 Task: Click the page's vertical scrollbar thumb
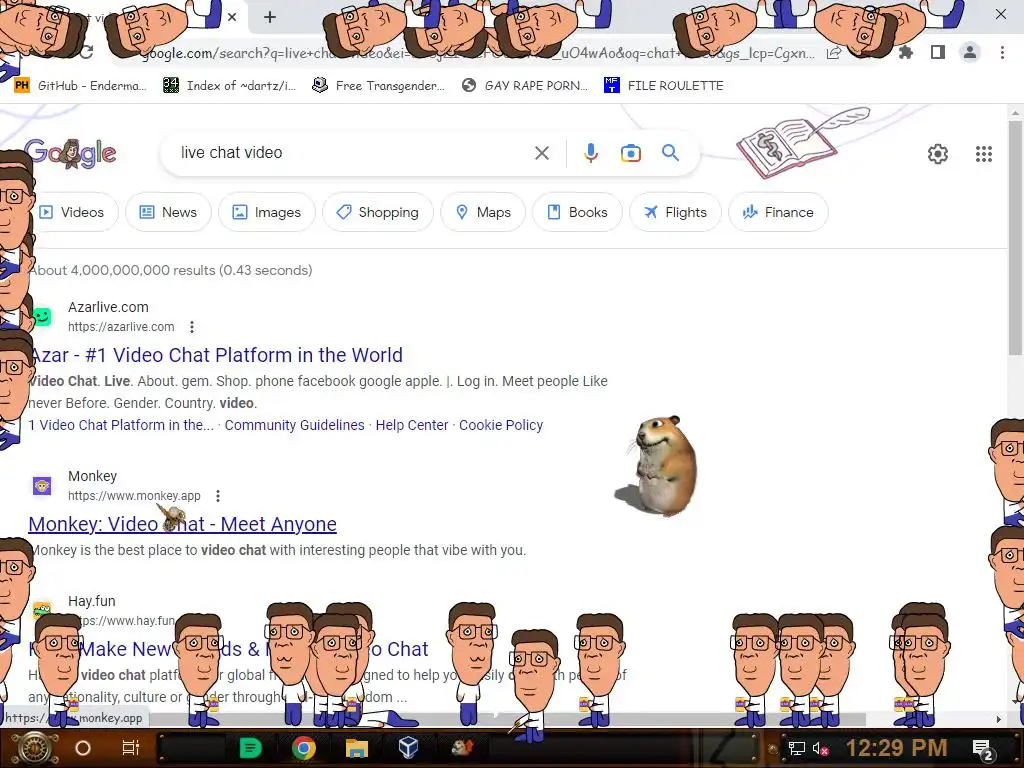tap(1014, 238)
